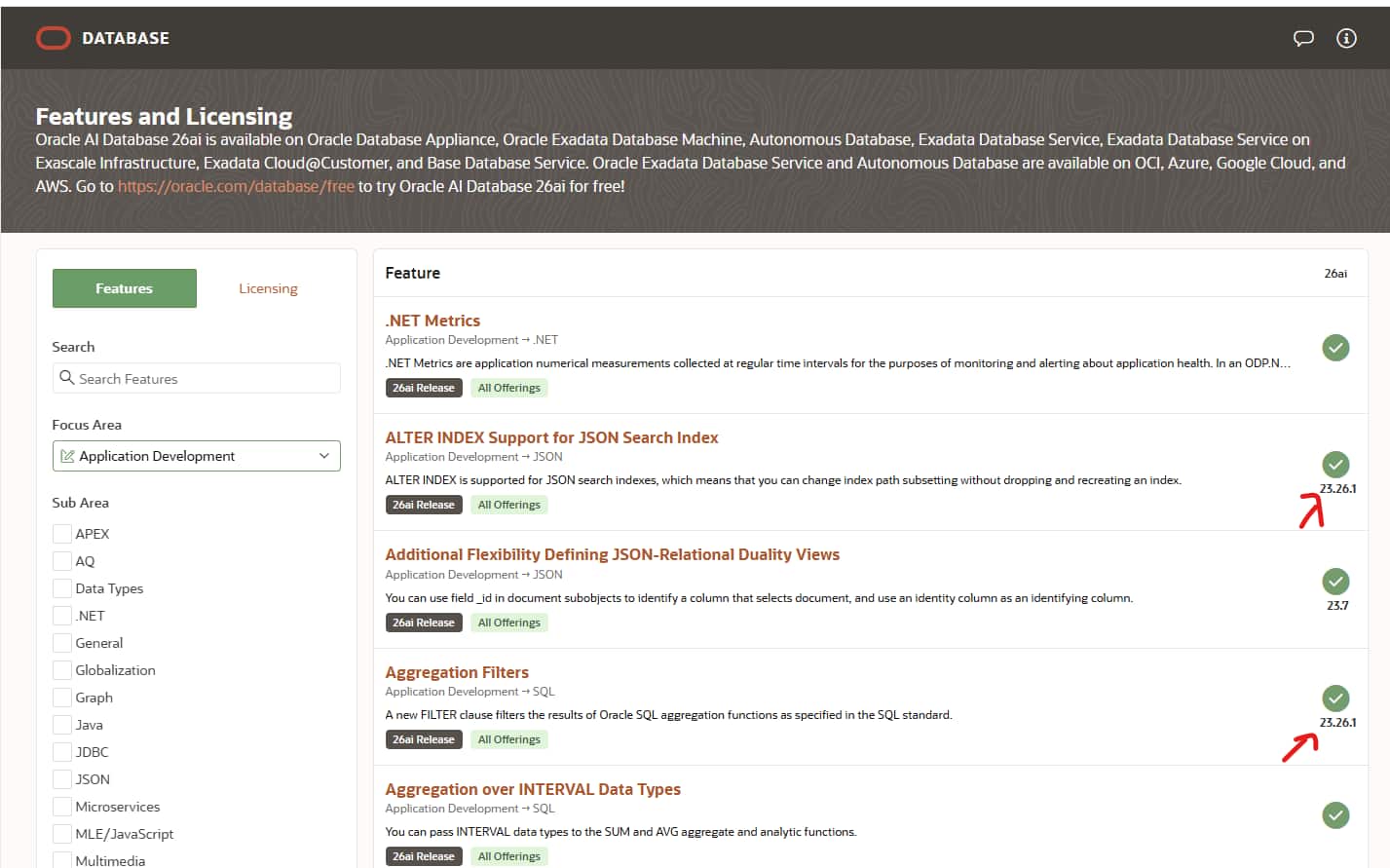Check the JSON sub area checkbox
1390x868 pixels.
[61, 779]
